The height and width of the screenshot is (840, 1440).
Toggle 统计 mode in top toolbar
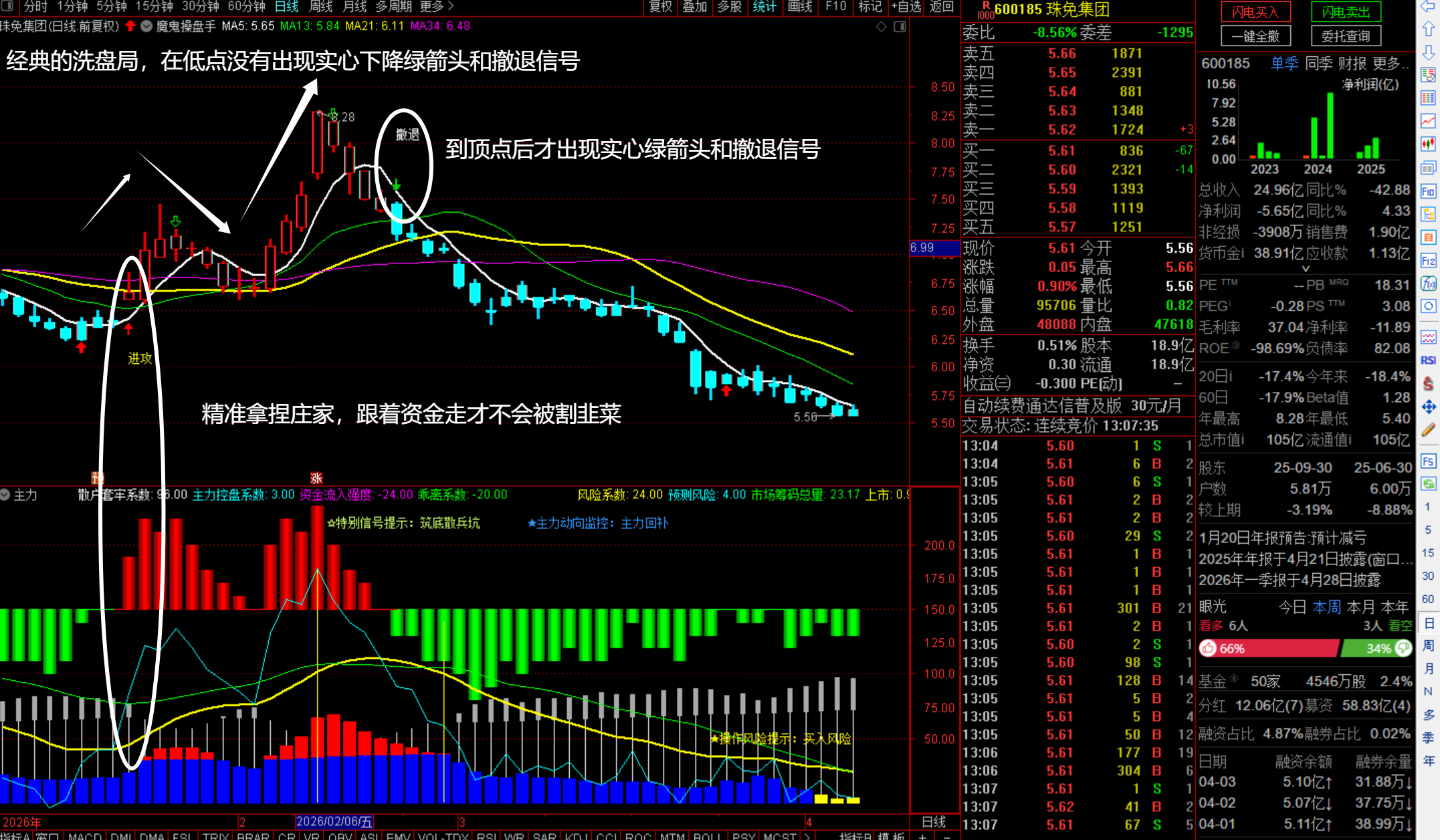pyautogui.click(x=764, y=7)
